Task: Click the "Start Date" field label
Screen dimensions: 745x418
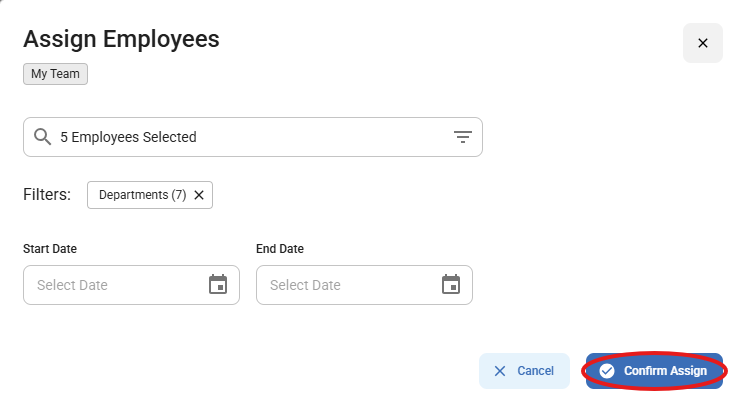Action: (x=50, y=249)
